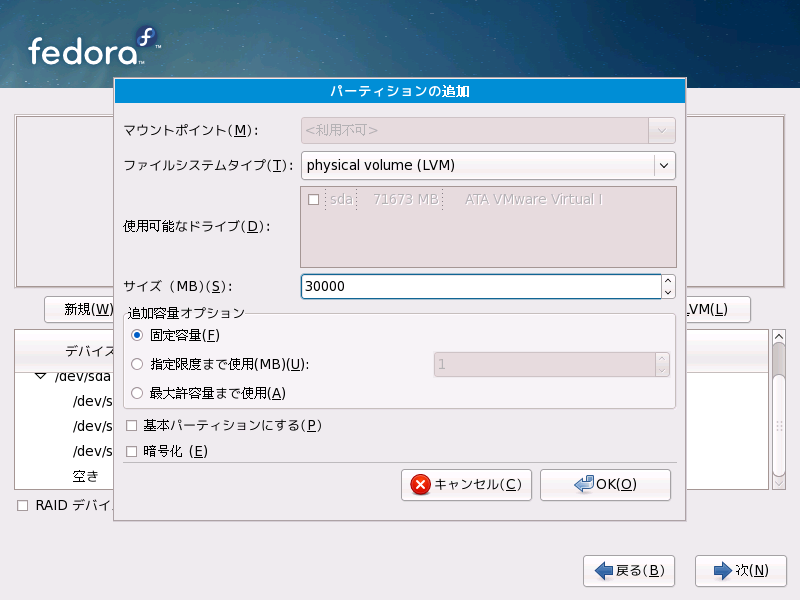Image resolution: width=800 pixels, height=600 pixels.
Task: Click the red cancel X icon
Action: [x=420, y=484]
